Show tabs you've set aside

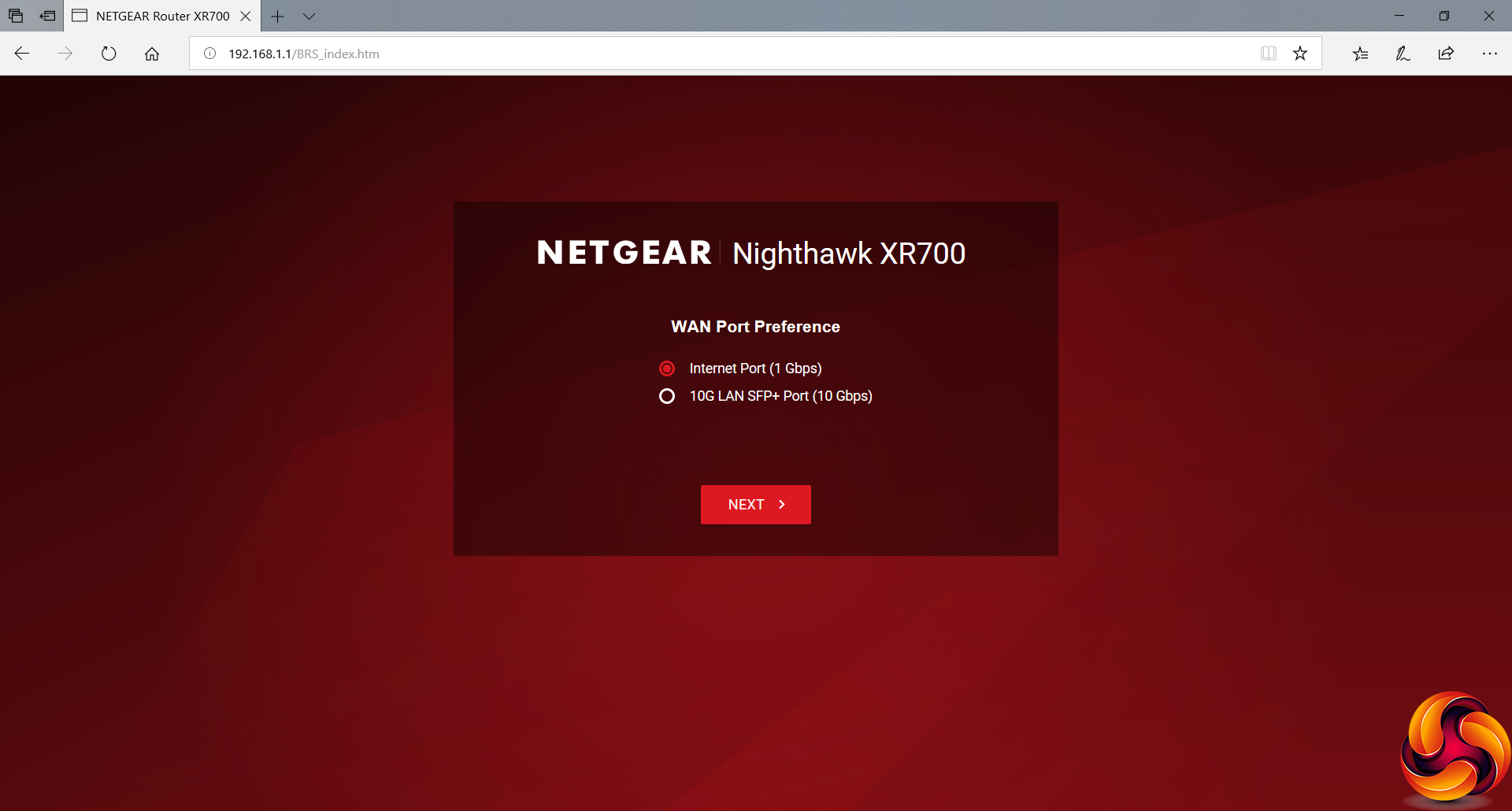(16, 16)
